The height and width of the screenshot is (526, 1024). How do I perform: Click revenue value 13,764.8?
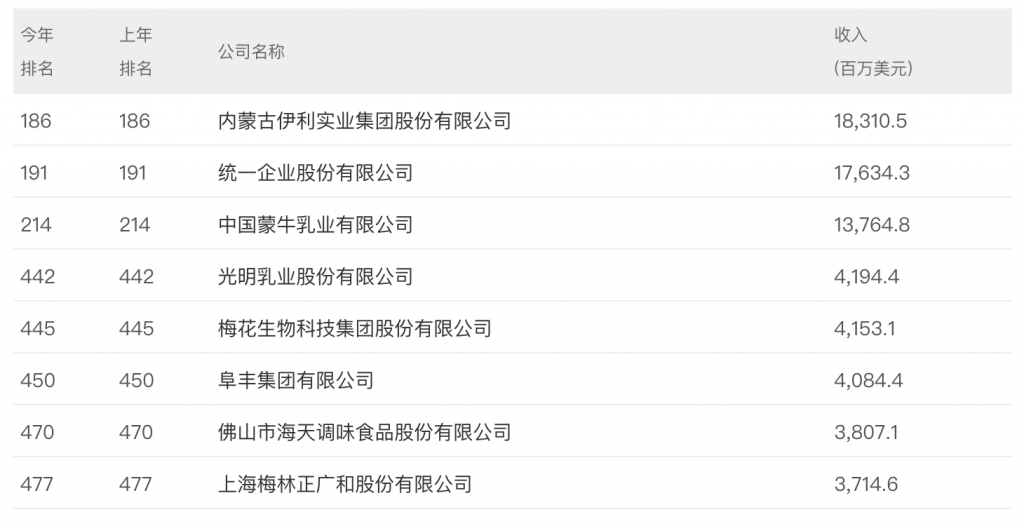pos(871,225)
